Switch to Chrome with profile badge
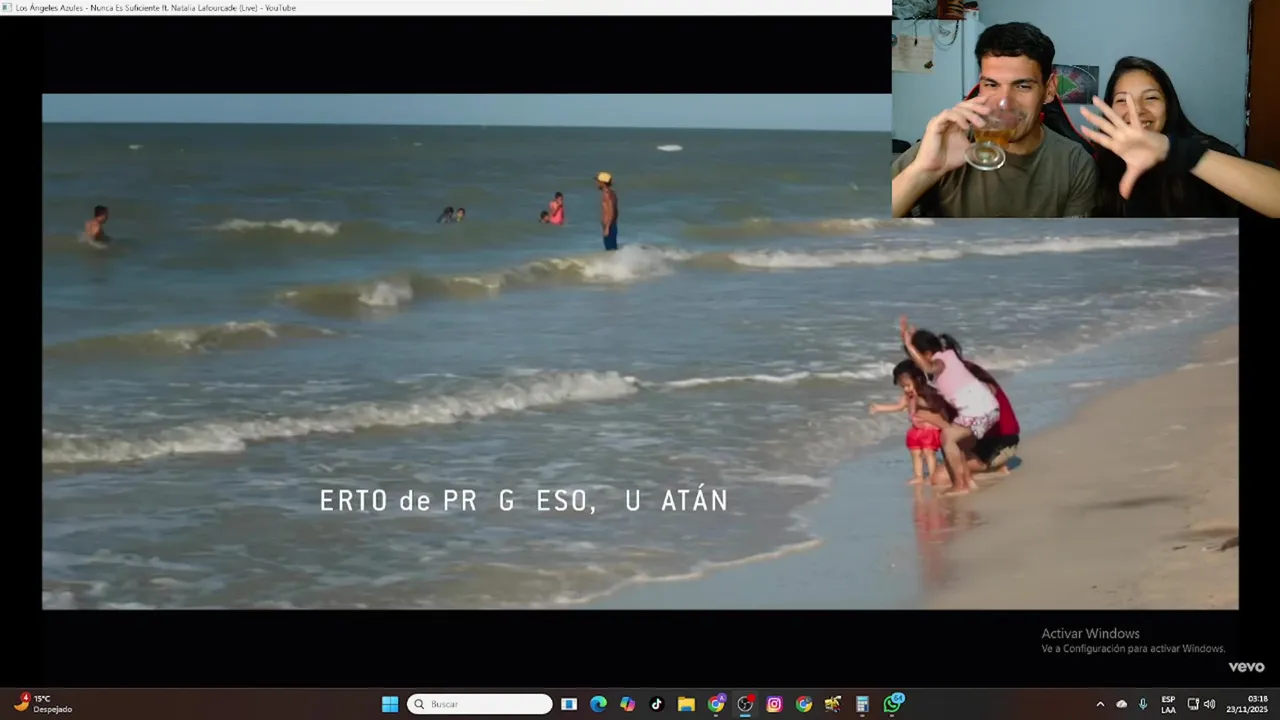1280x720 pixels. (716, 704)
